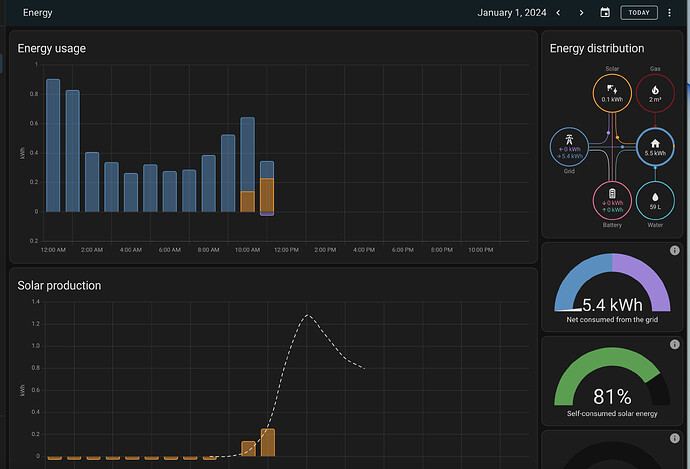Viewport: 690px width, 469px height.
Task: Click the 1:00 AM energy usage bar
Action: 73,151
